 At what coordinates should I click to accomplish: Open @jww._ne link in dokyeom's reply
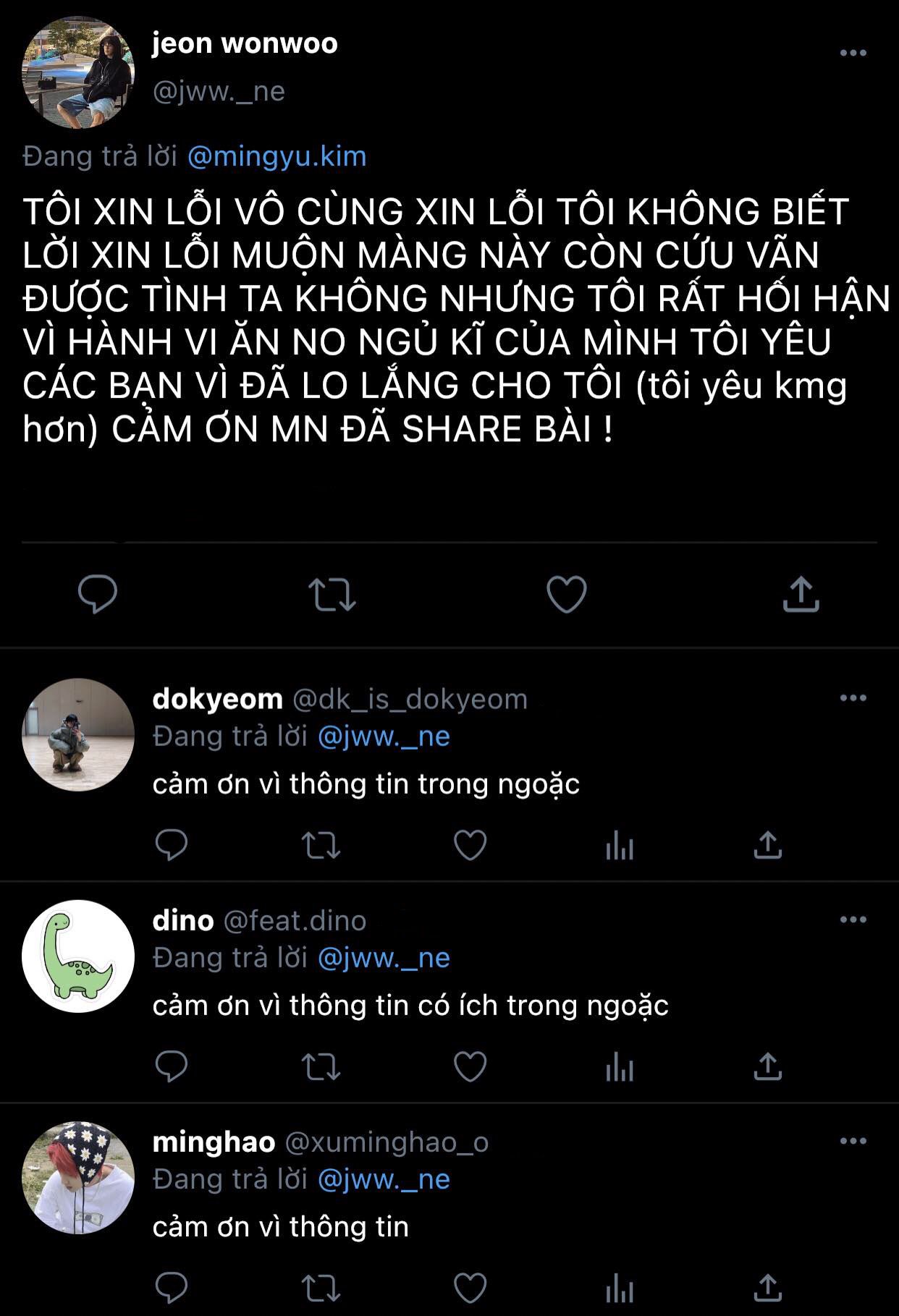tap(384, 736)
